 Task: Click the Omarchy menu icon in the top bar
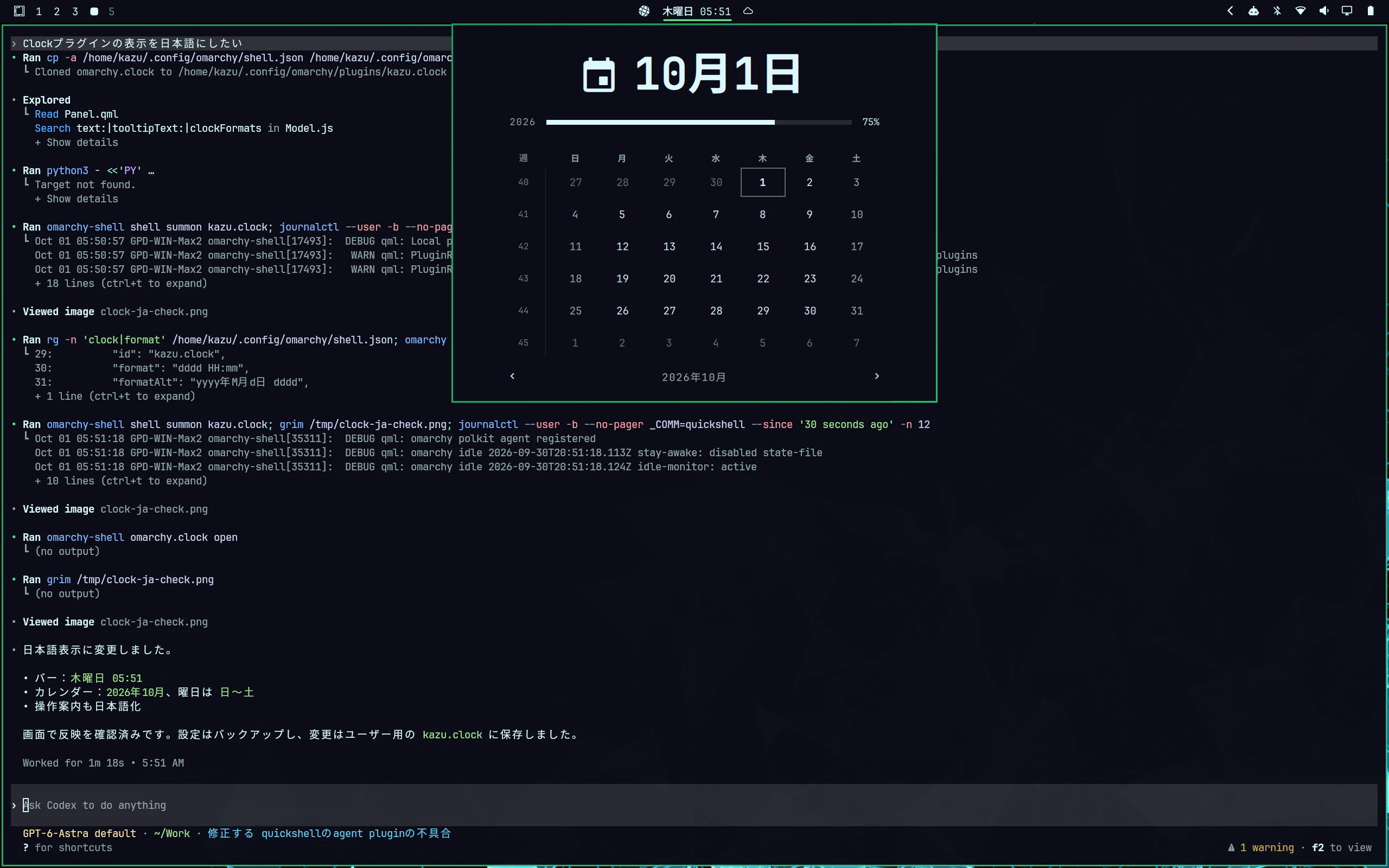[x=19, y=11]
